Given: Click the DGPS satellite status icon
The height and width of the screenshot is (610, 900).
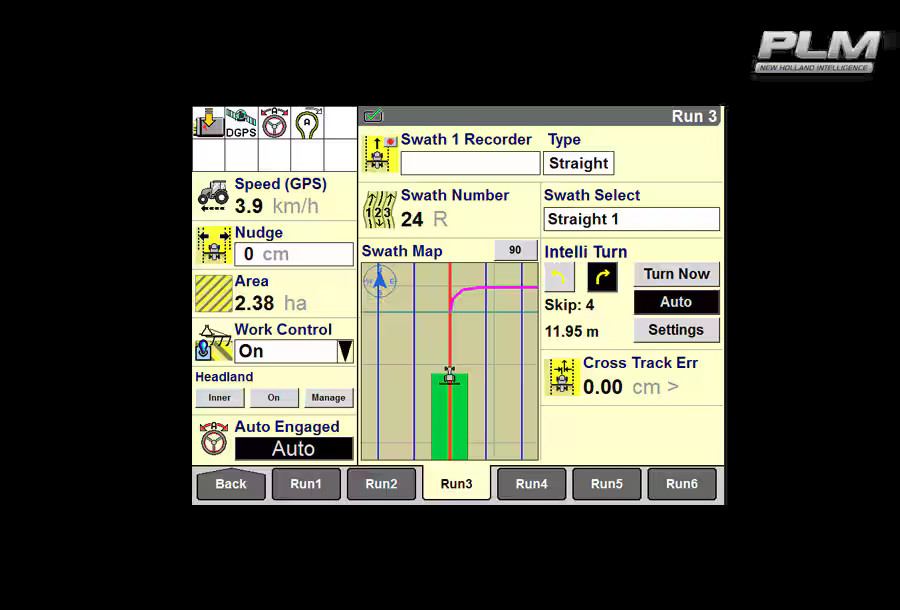Looking at the screenshot, I should coord(241,123).
